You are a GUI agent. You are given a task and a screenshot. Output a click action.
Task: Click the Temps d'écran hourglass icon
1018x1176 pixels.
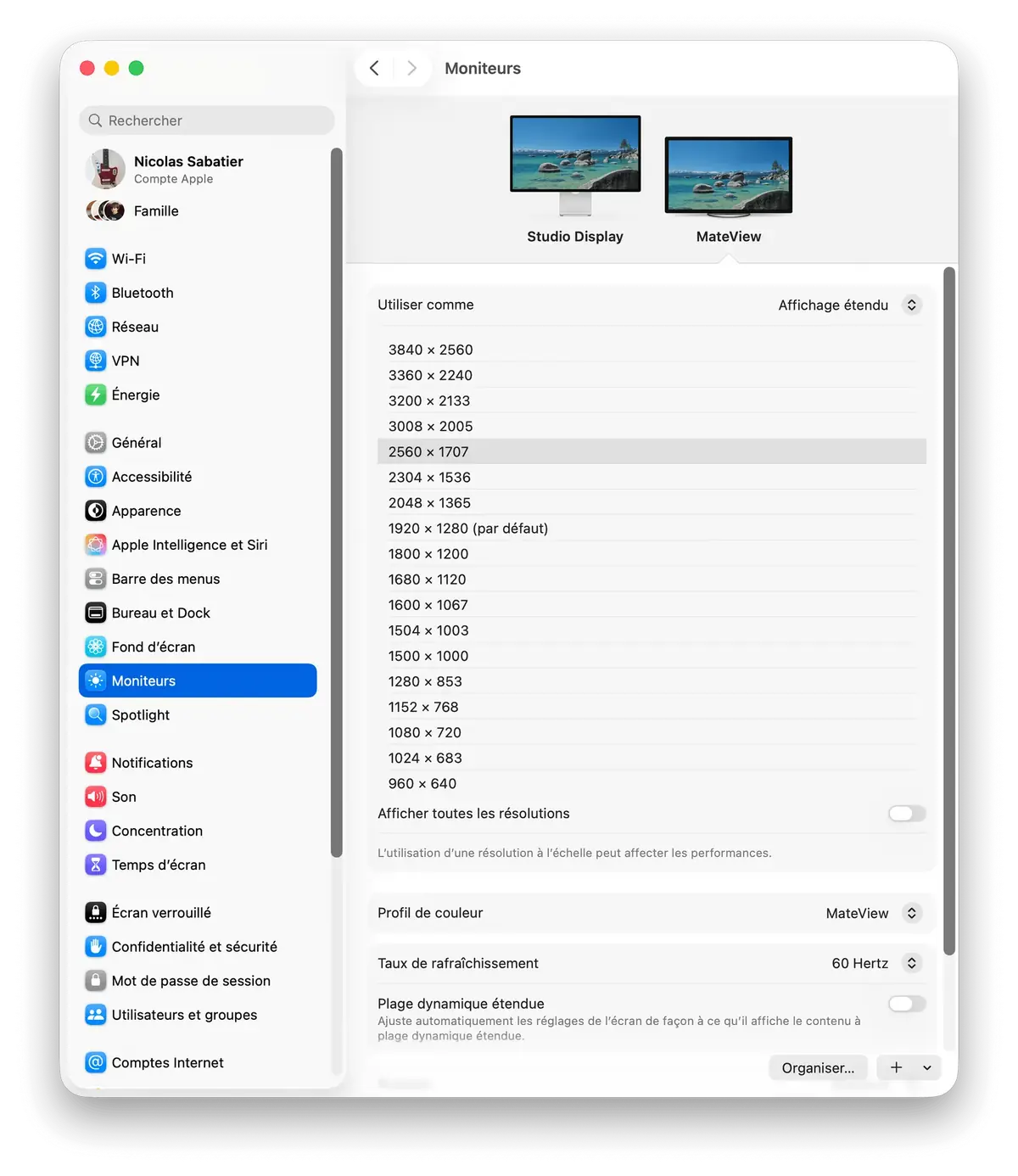coord(96,865)
